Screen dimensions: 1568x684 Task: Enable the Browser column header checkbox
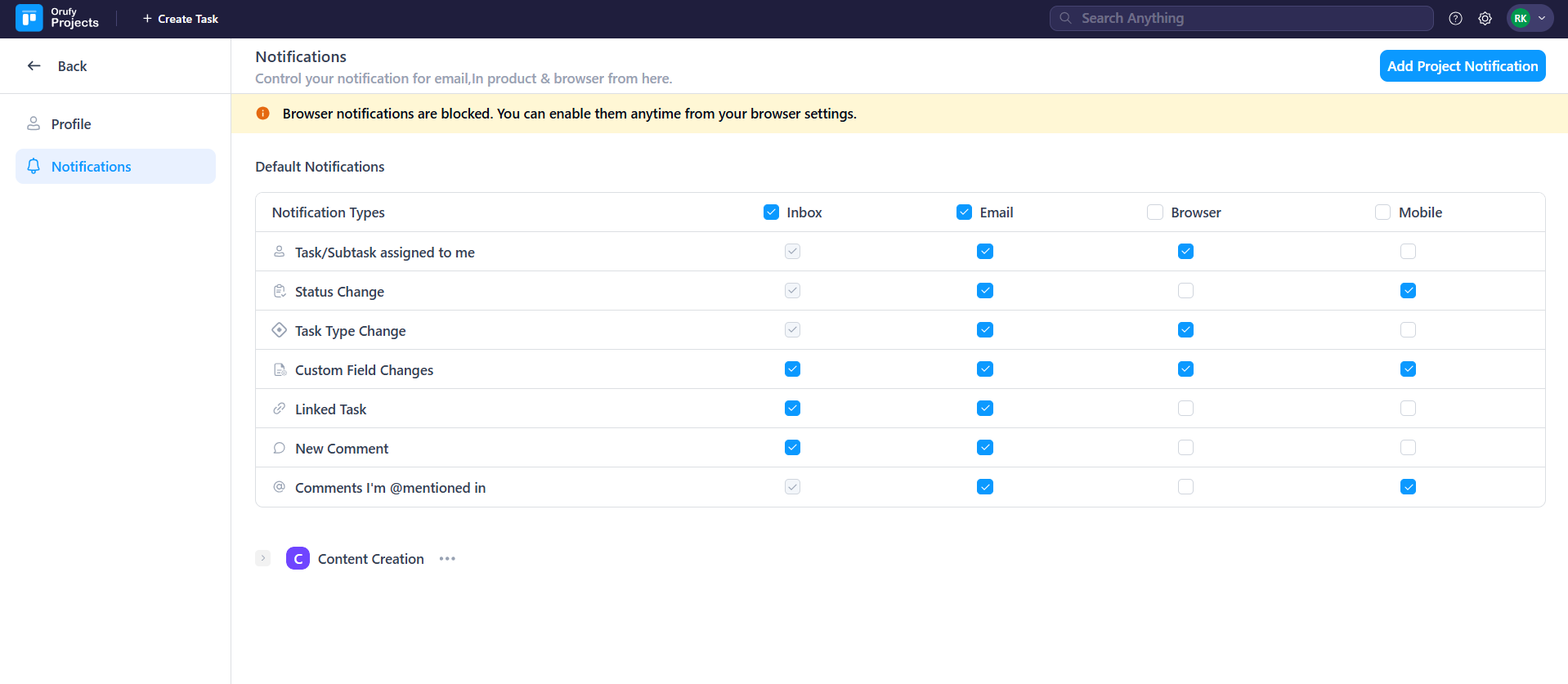[1154, 212]
